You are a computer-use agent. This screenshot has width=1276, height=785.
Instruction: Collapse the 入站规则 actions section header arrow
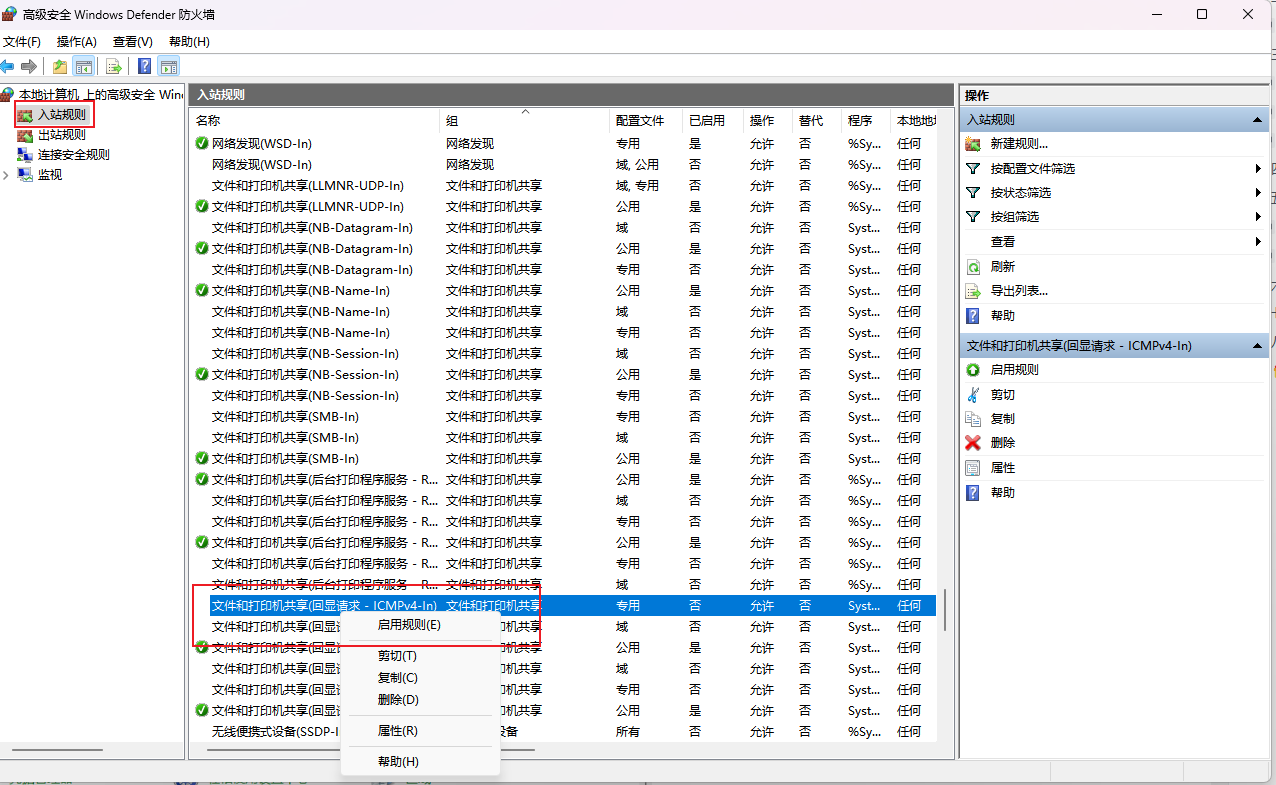(x=1258, y=119)
